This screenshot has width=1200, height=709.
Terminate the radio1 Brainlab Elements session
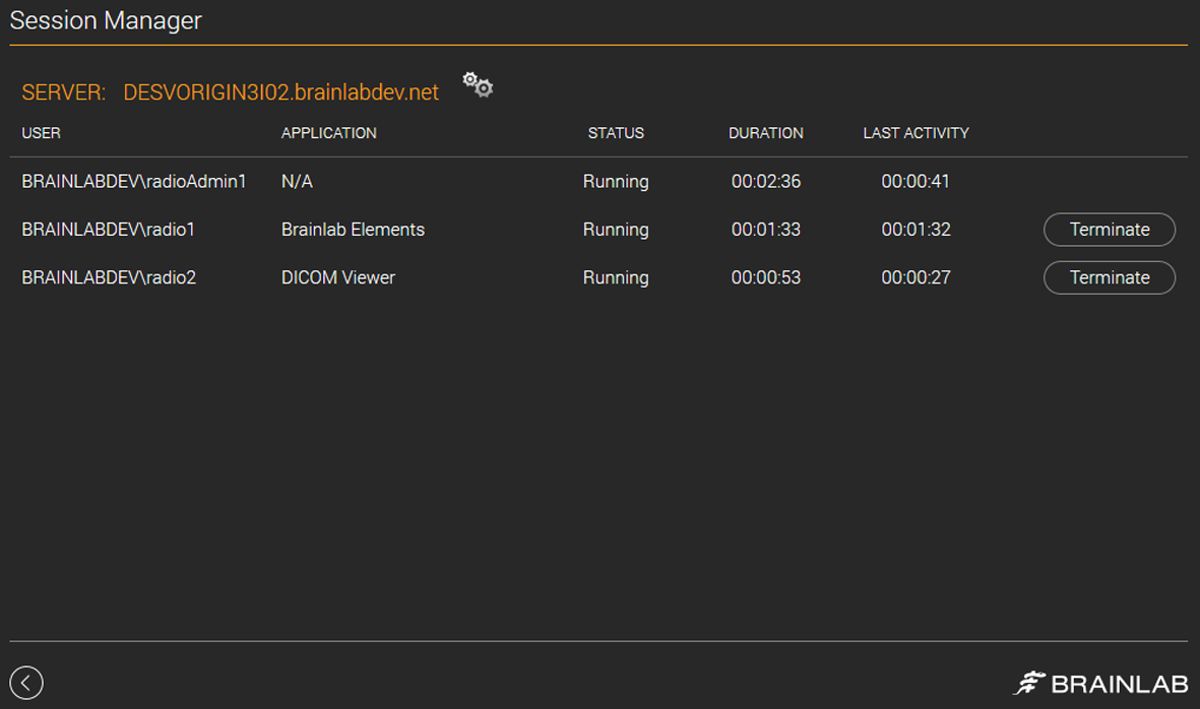pyautogui.click(x=1109, y=229)
